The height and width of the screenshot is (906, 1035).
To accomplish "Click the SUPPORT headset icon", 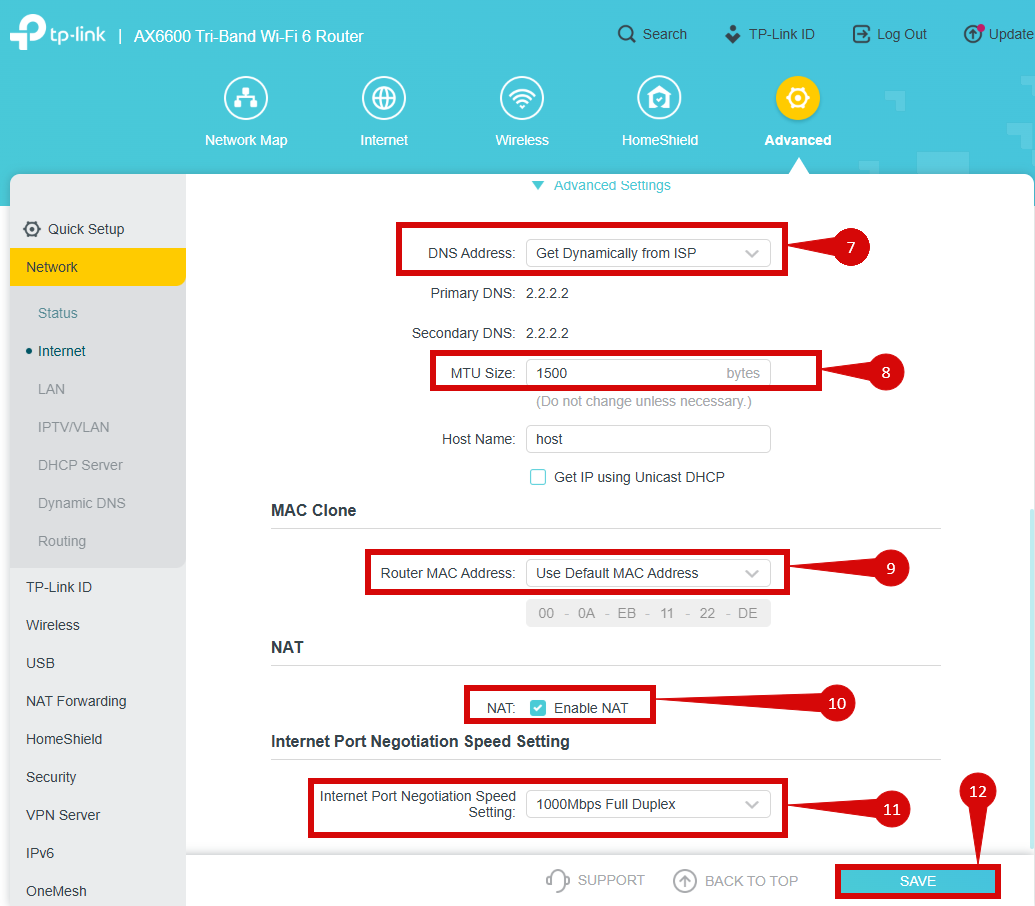I will [x=557, y=880].
